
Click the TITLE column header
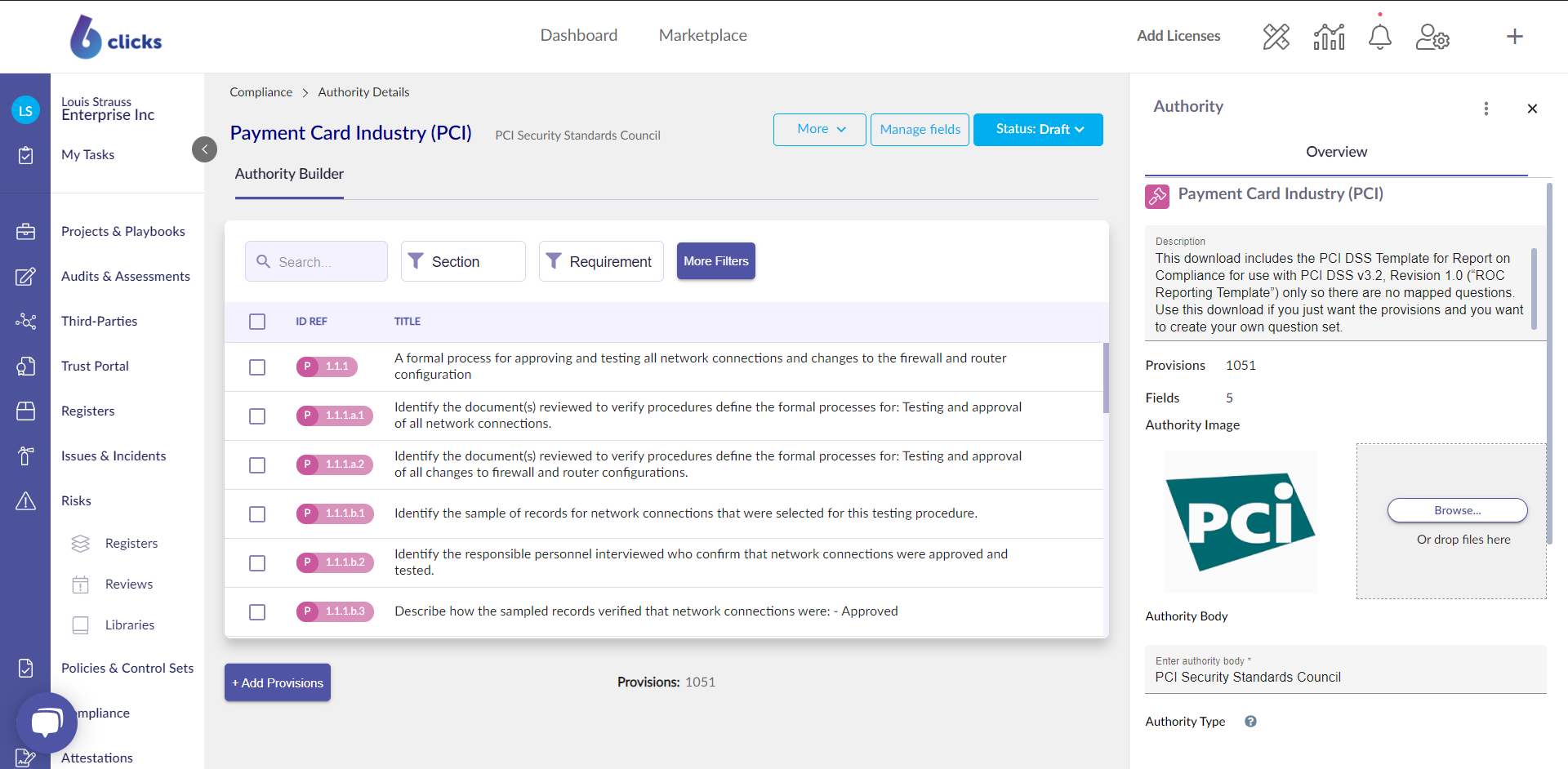click(408, 322)
